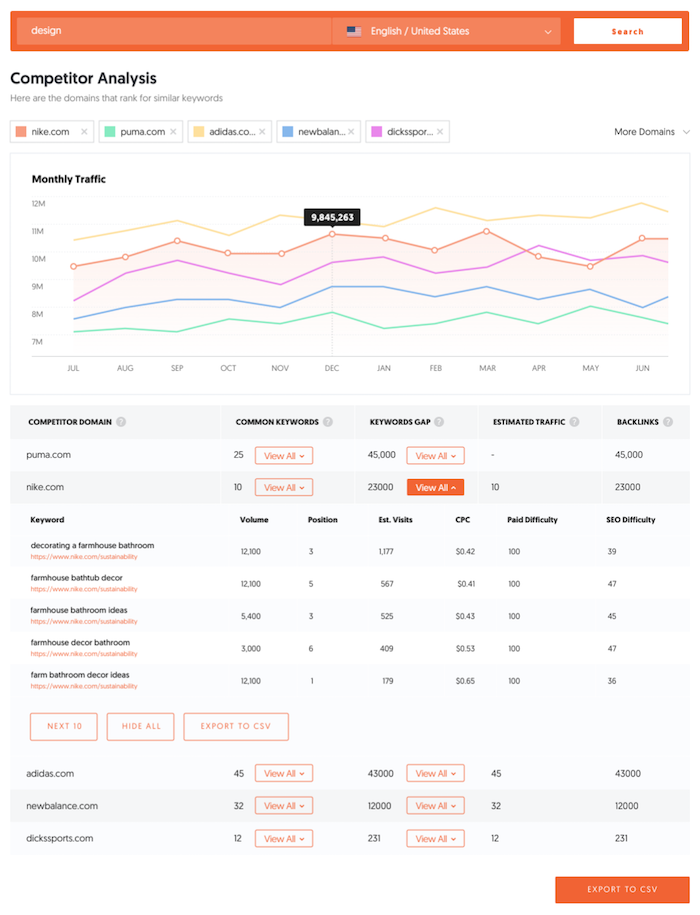Open URL under 'farm bathroom decor ideas'
The image size is (700, 915).
point(84,686)
